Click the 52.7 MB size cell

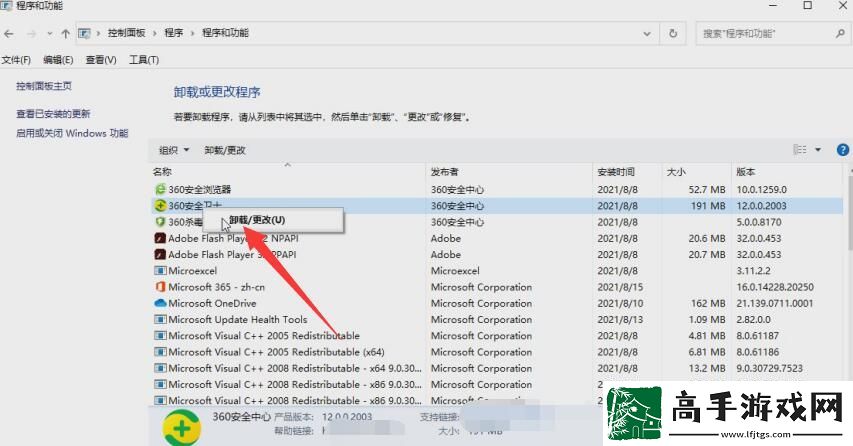pyautogui.click(x=707, y=189)
